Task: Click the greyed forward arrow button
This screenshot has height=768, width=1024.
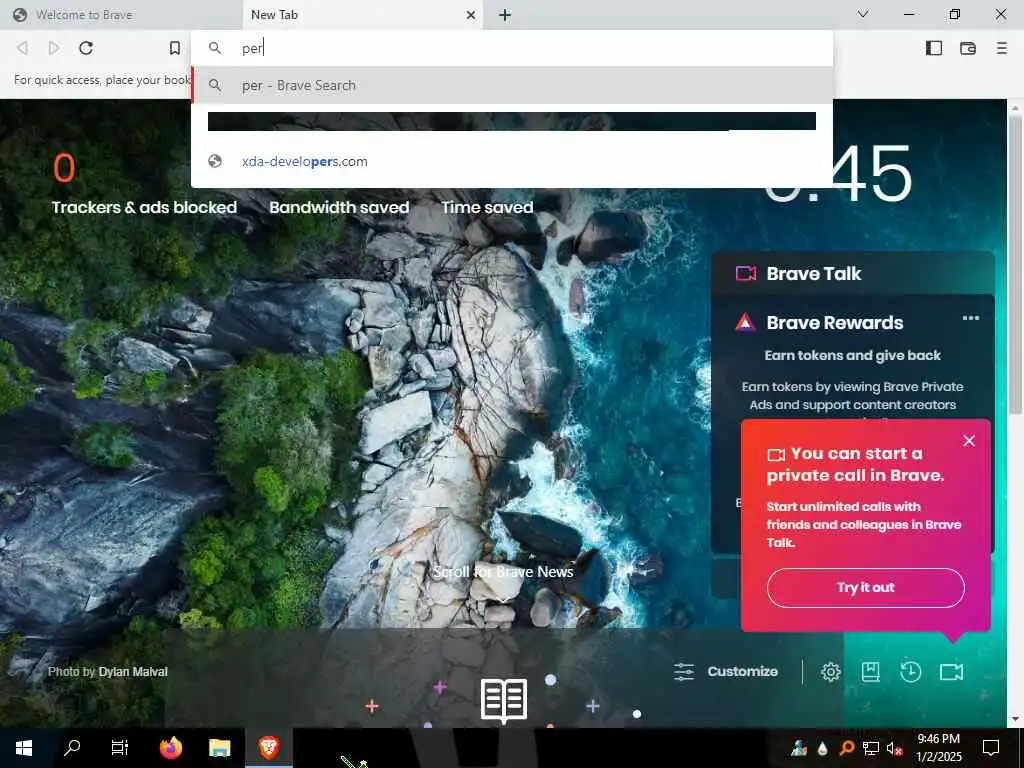Action: click(54, 48)
